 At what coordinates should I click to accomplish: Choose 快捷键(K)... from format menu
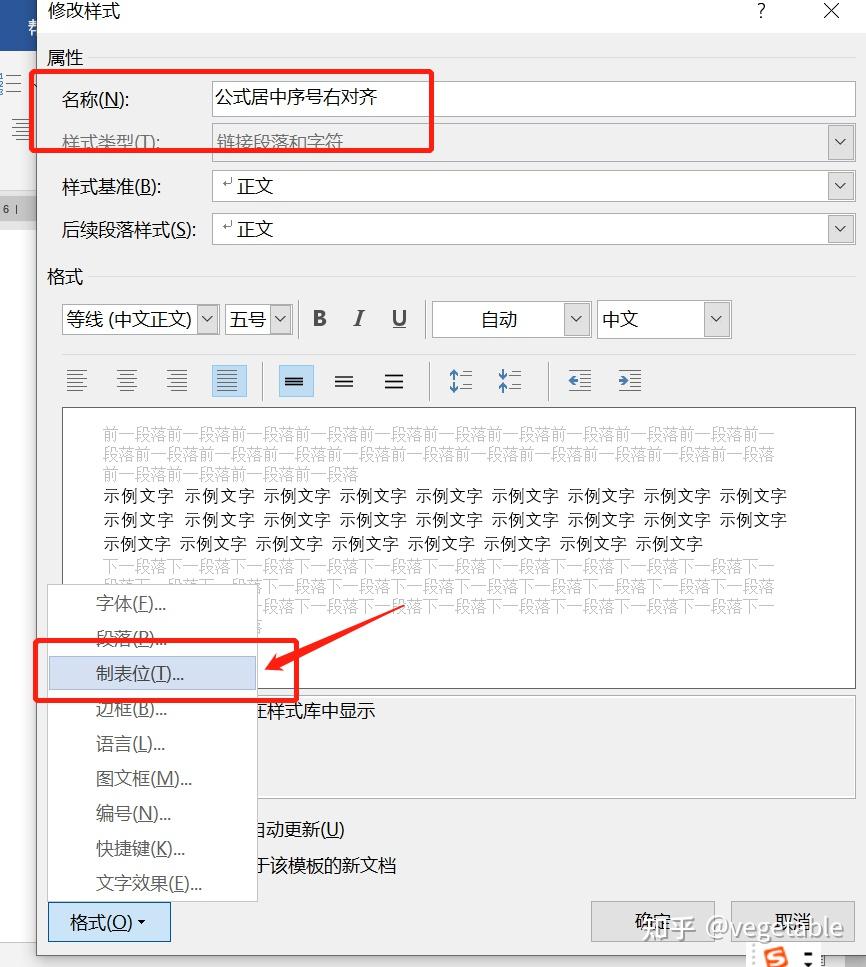point(152,849)
